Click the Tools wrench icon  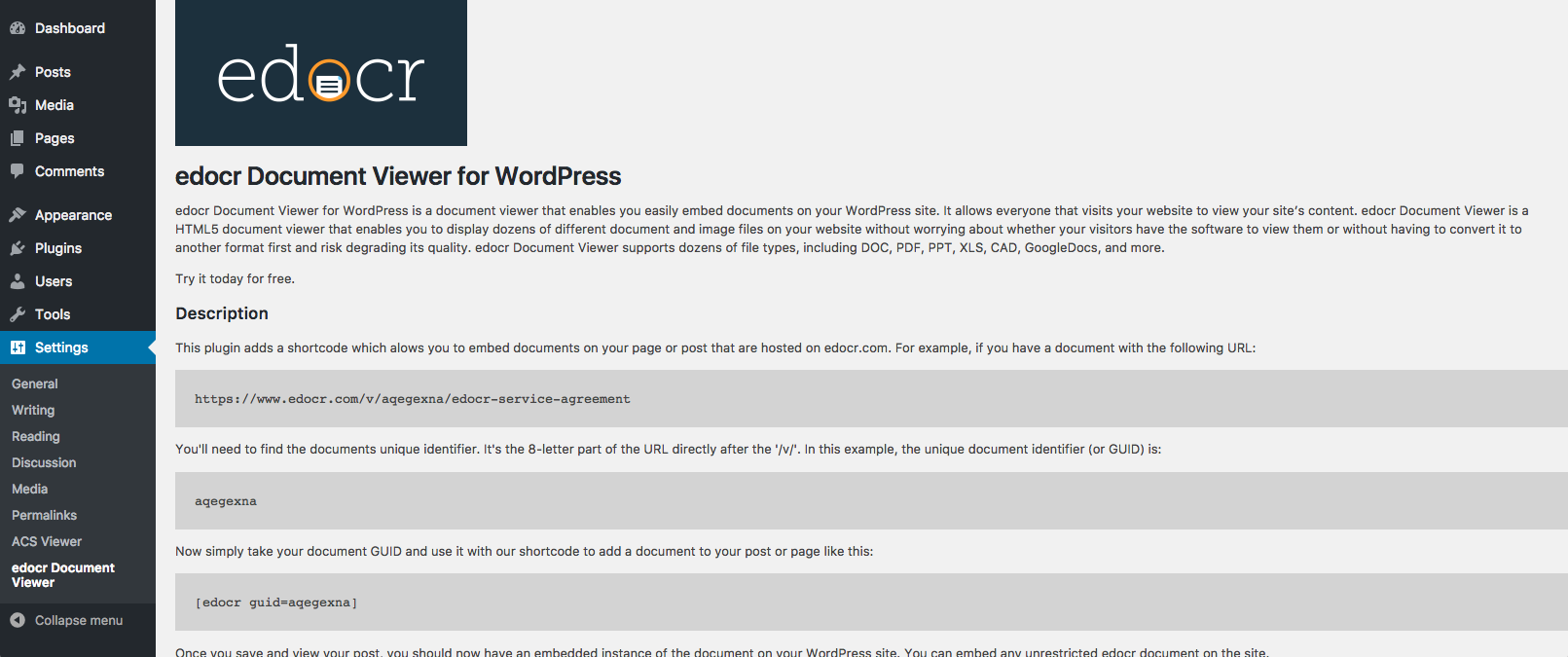[x=18, y=314]
